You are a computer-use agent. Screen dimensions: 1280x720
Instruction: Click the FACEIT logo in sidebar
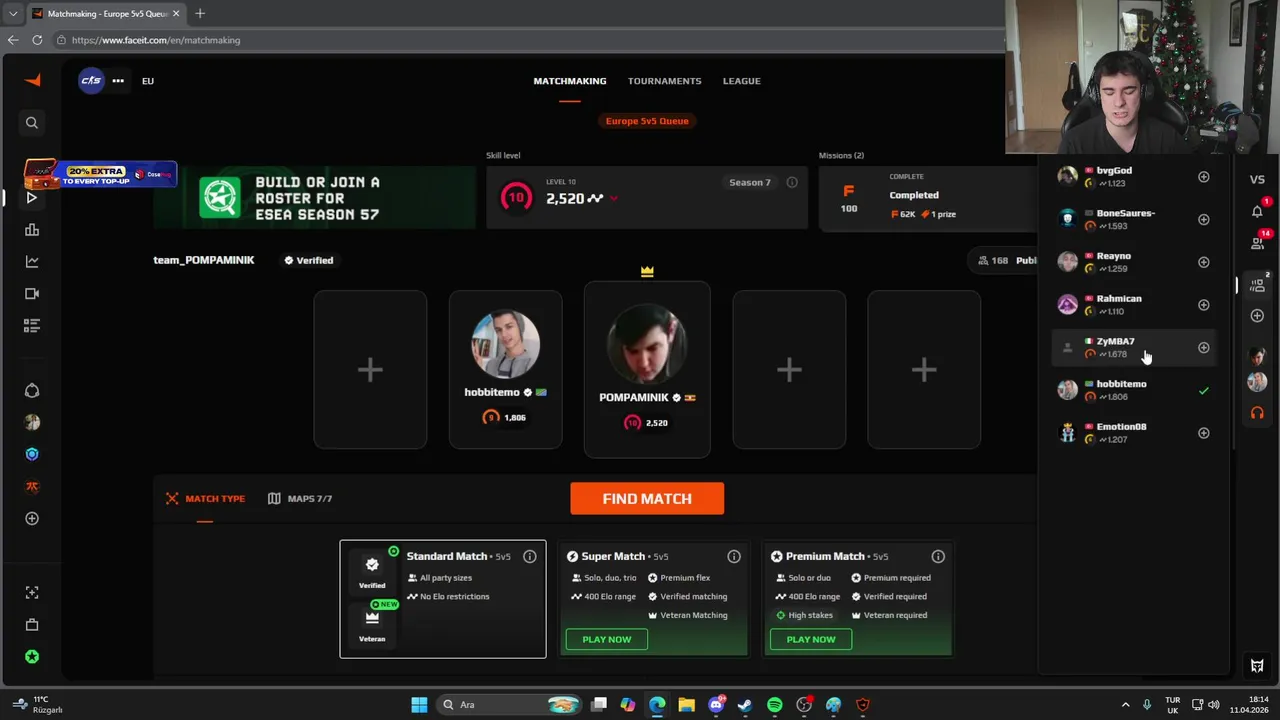pyautogui.click(x=32, y=81)
